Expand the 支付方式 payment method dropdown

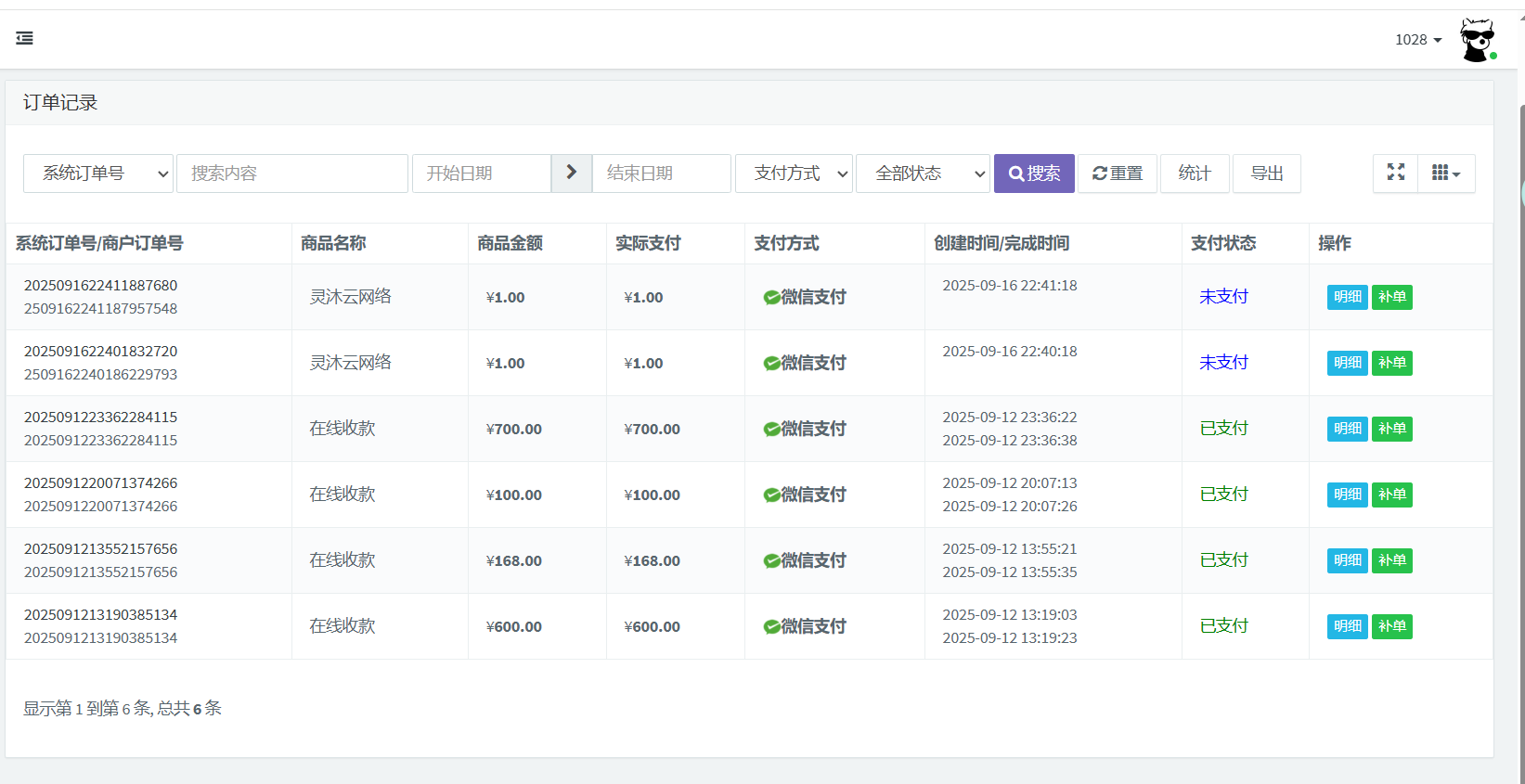pyautogui.click(x=794, y=174)
